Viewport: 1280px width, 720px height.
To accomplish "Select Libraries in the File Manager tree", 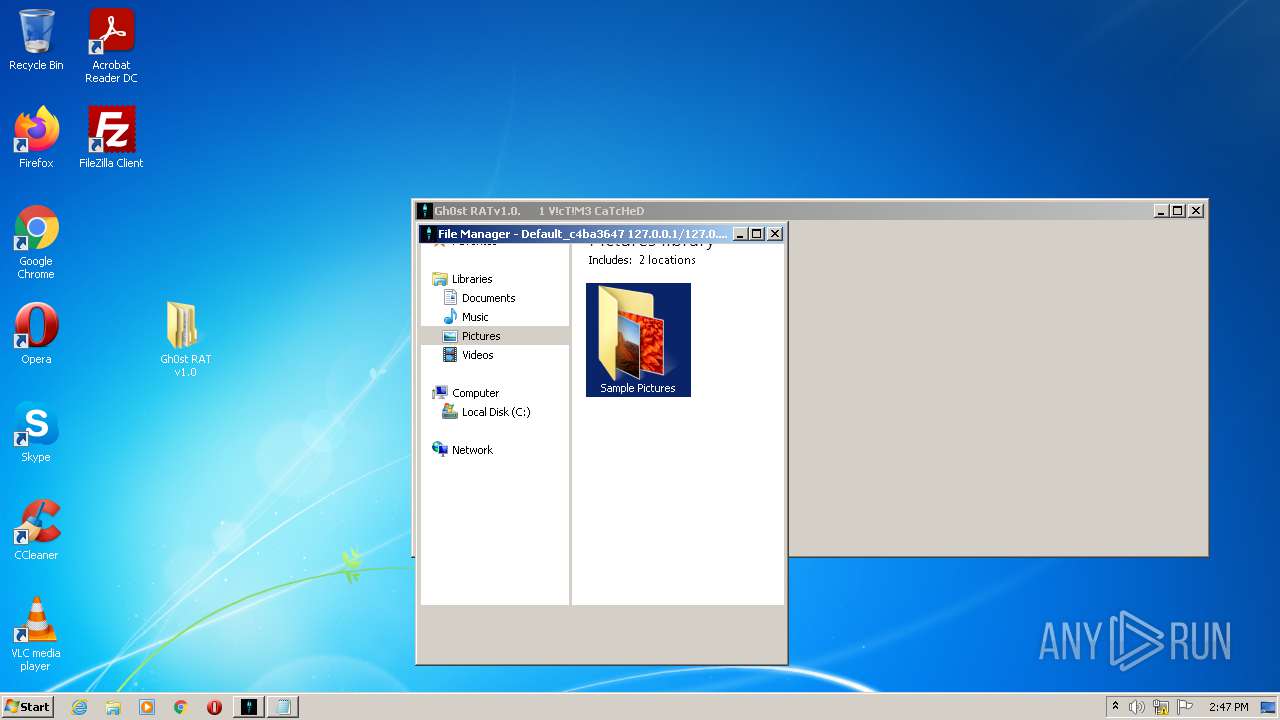I will (x=471, y=279).
